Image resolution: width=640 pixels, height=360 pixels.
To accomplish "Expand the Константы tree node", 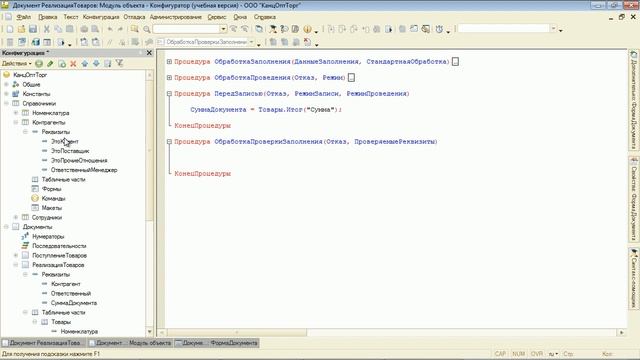I will (6, 93).
